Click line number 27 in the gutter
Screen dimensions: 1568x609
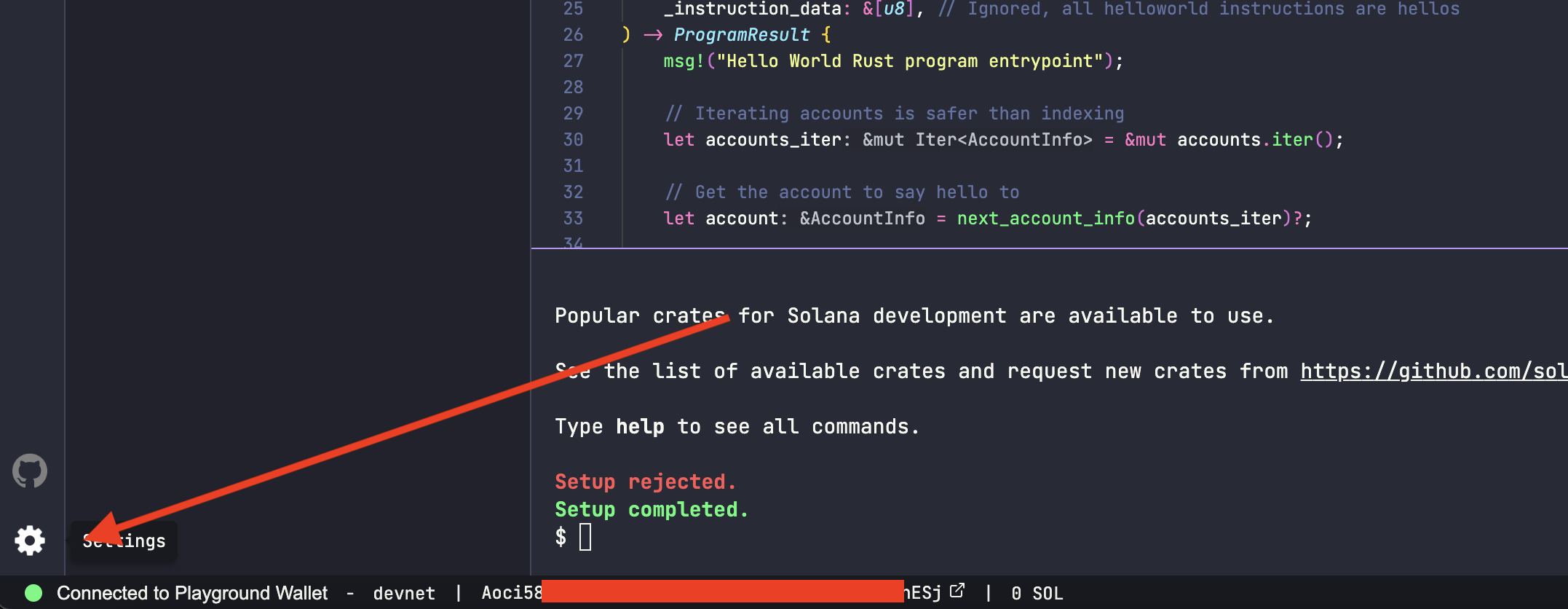pos(573,61)
